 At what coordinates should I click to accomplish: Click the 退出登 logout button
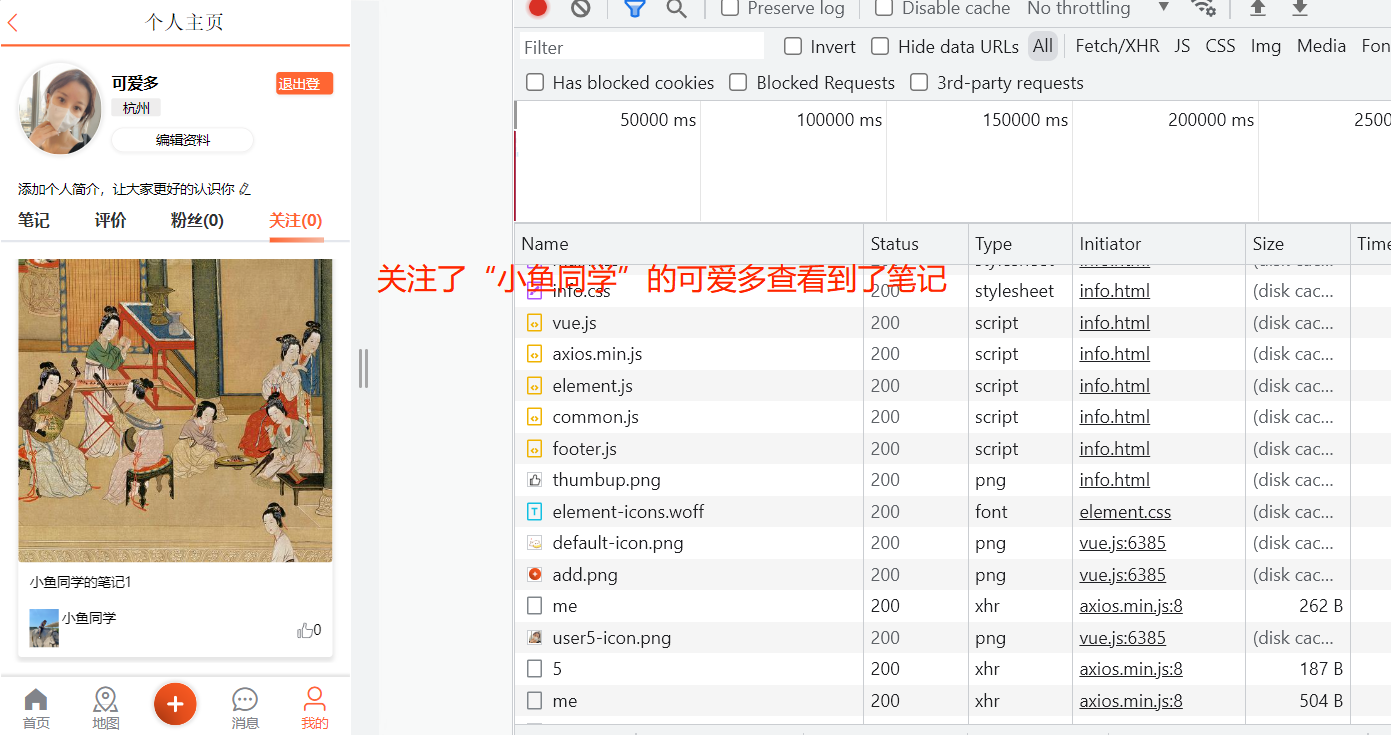pos(303,83)
